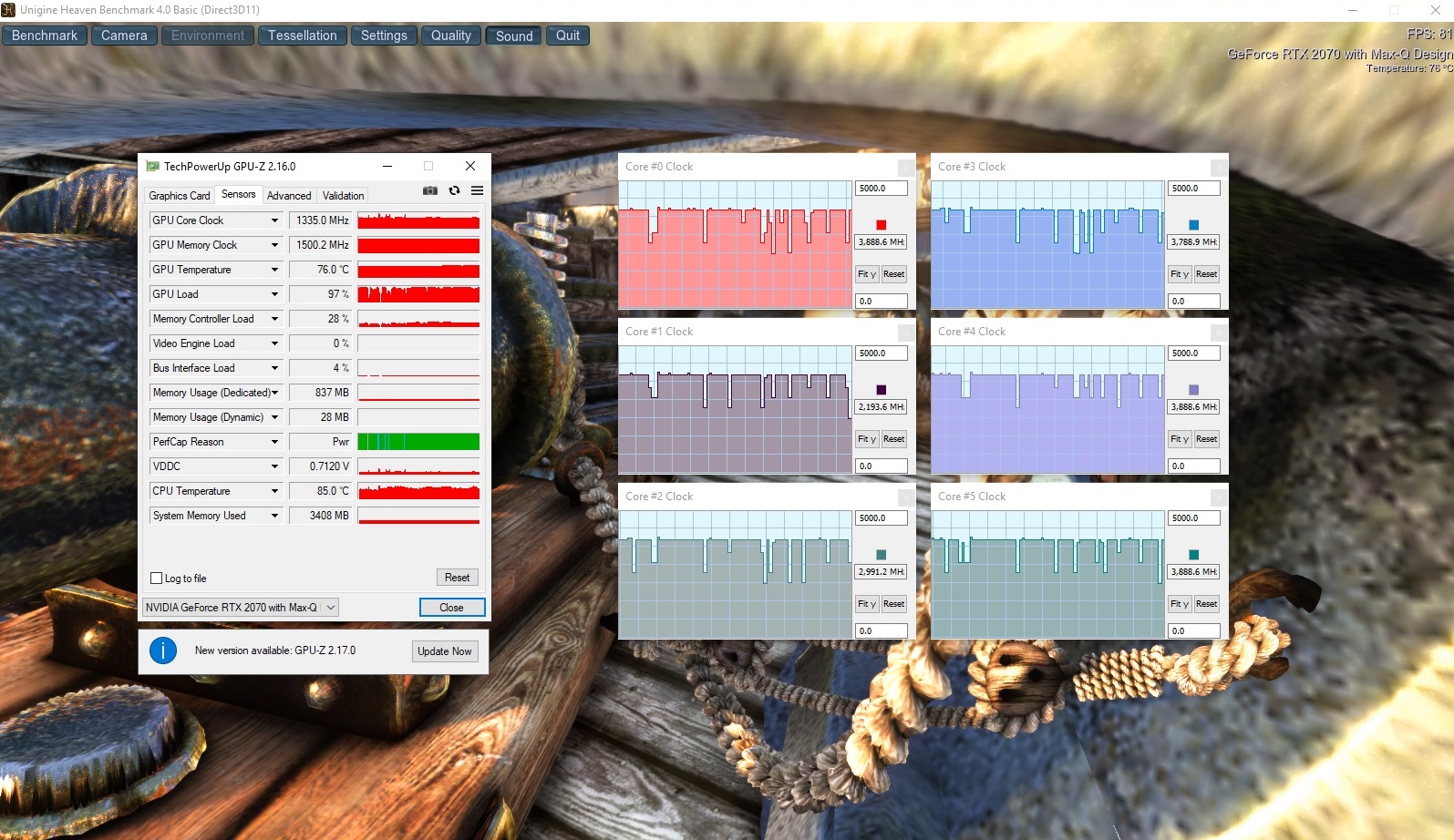Open the Advanced tab in GPU-Z

click(289, 196)
